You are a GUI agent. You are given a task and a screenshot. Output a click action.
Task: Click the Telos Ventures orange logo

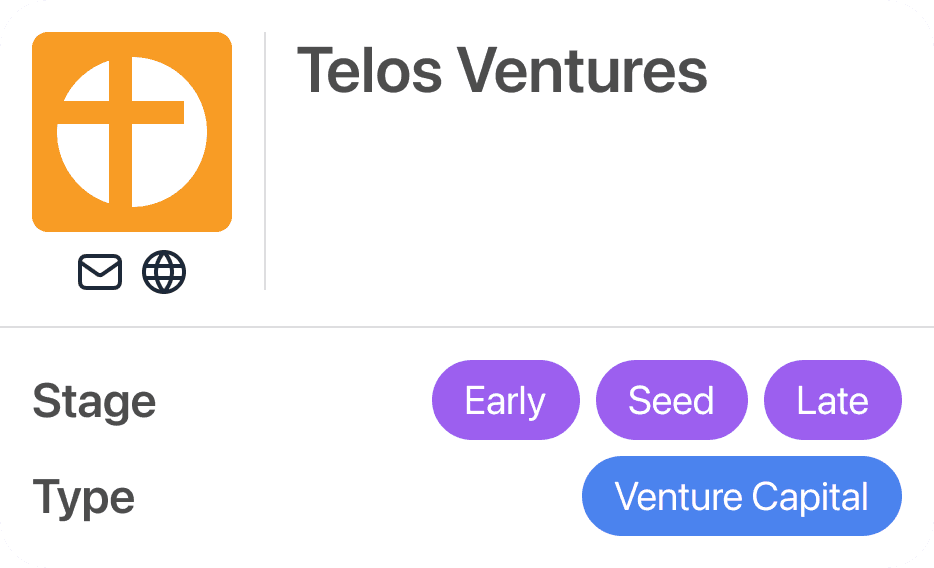click(132, 132)
